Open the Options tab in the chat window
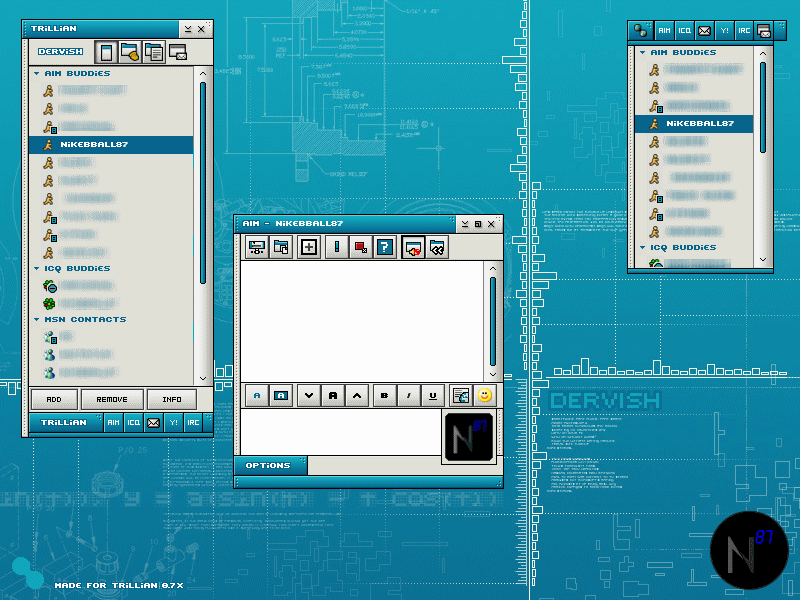Viewport: 800px width, 600px height. point(268,465)
